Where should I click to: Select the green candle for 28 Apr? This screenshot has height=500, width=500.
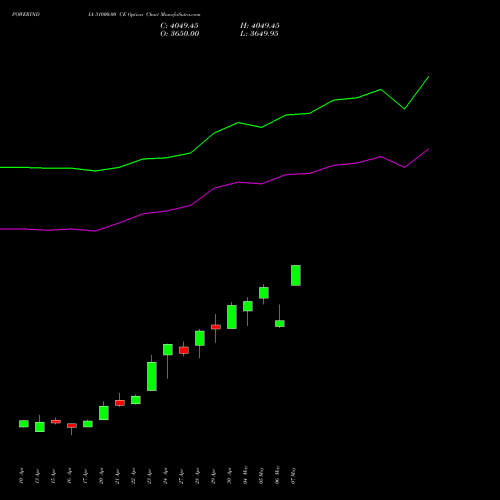point(200,338)
